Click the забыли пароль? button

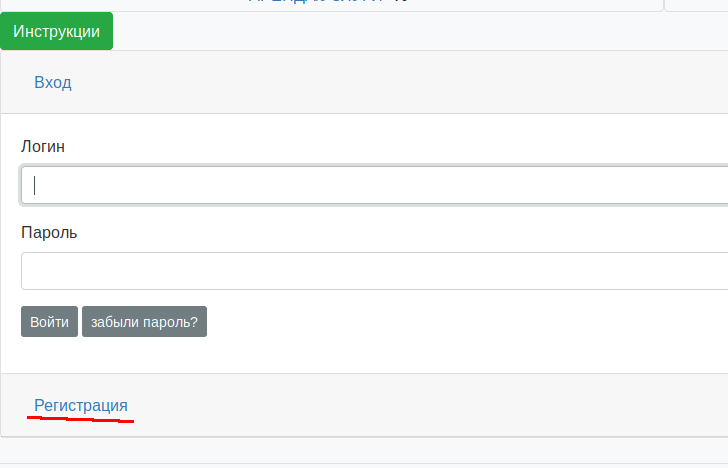point(144,321)
